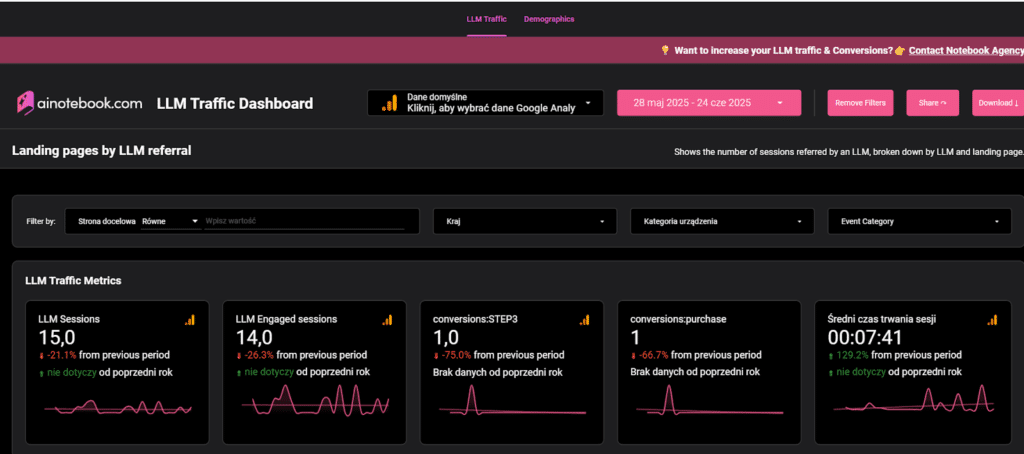
Task: Click the 129.2% change on session duration
Action: 853,355
